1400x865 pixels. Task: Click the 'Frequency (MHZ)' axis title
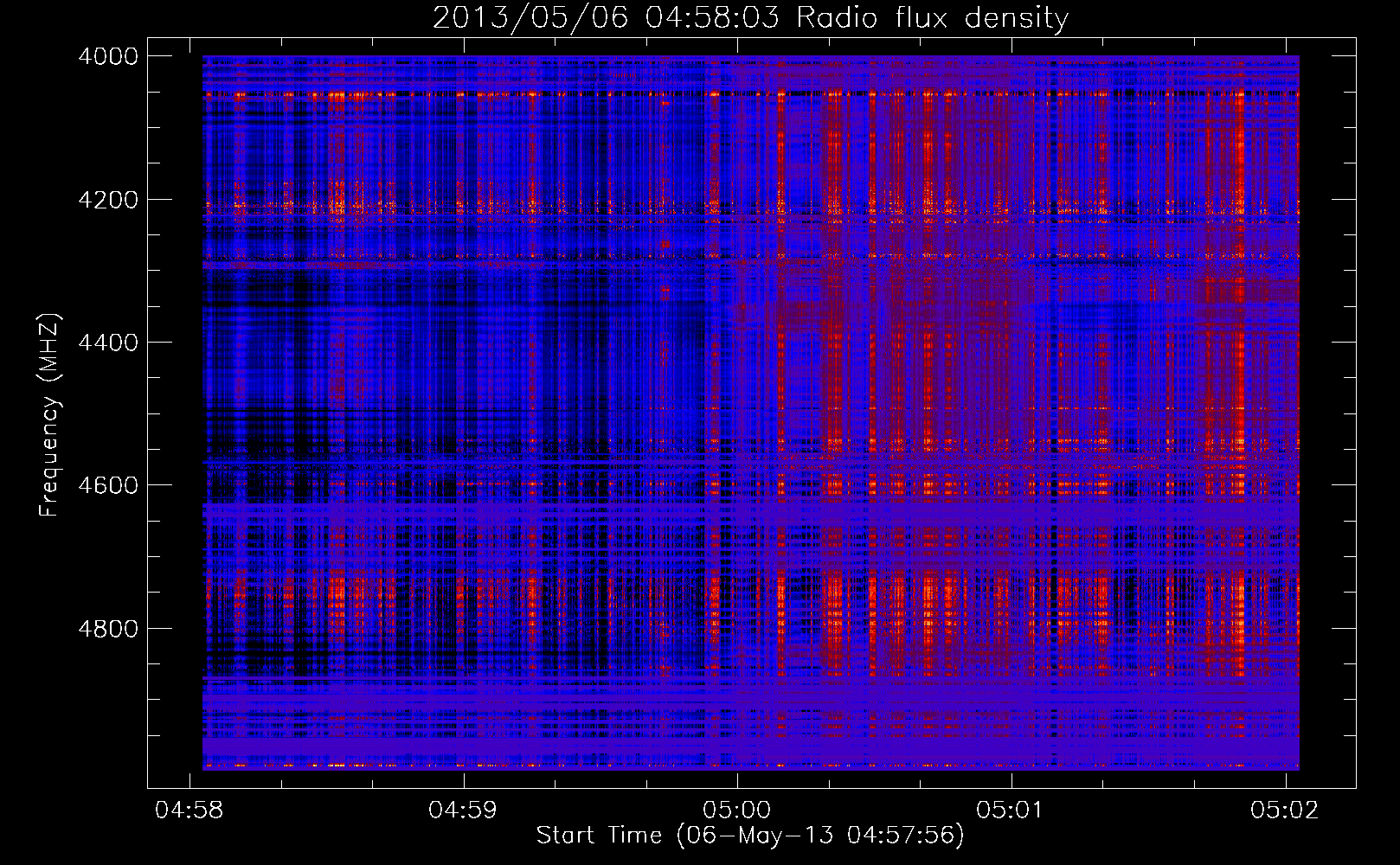(49, 415)
